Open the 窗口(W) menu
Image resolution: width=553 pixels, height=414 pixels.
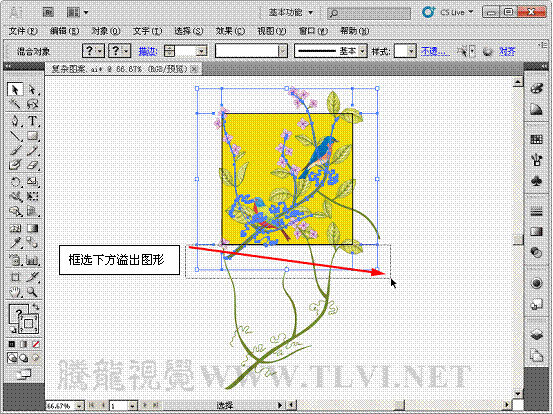click(313, 31)
